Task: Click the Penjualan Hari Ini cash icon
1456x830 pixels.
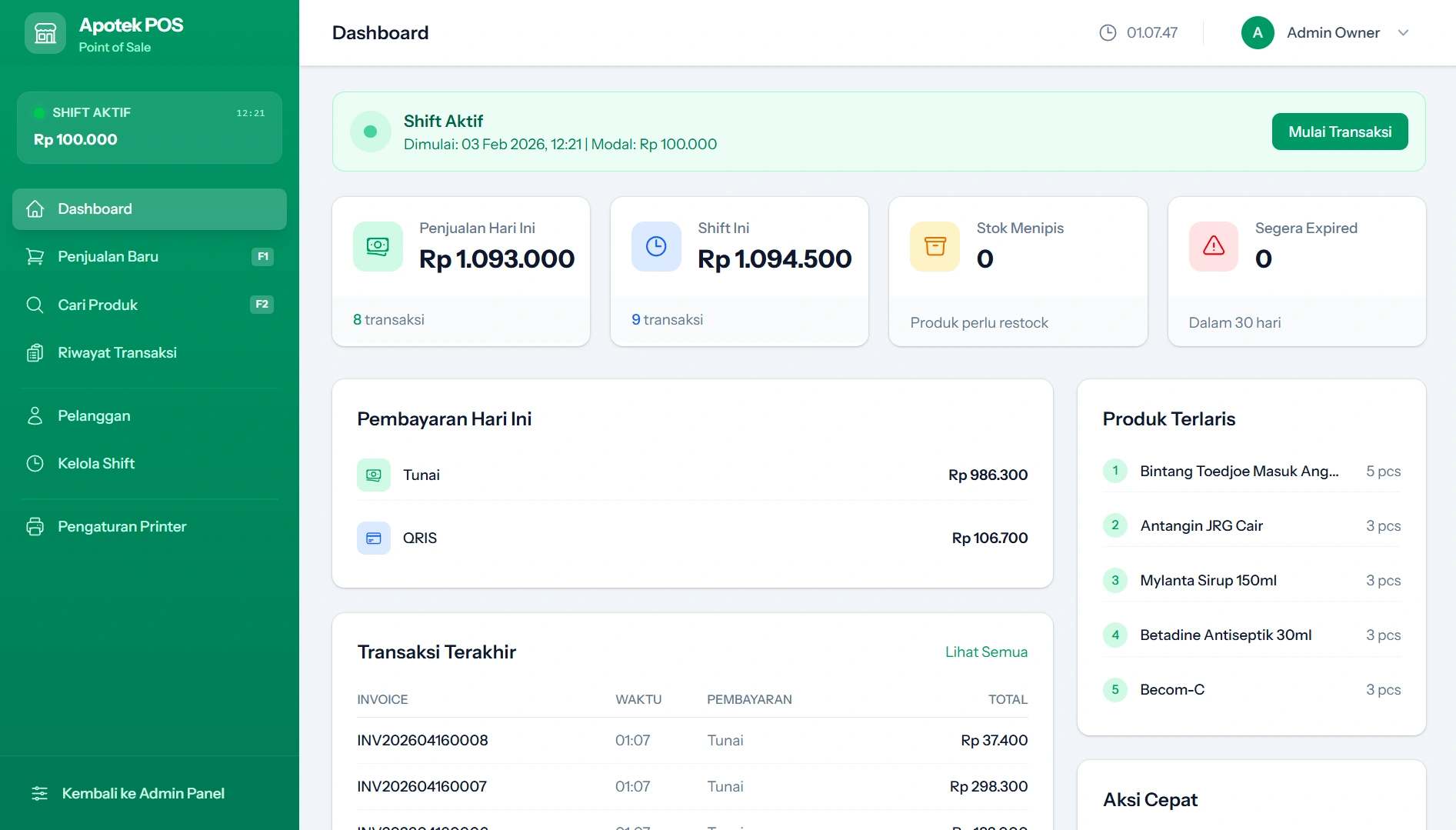Action: 378,246
